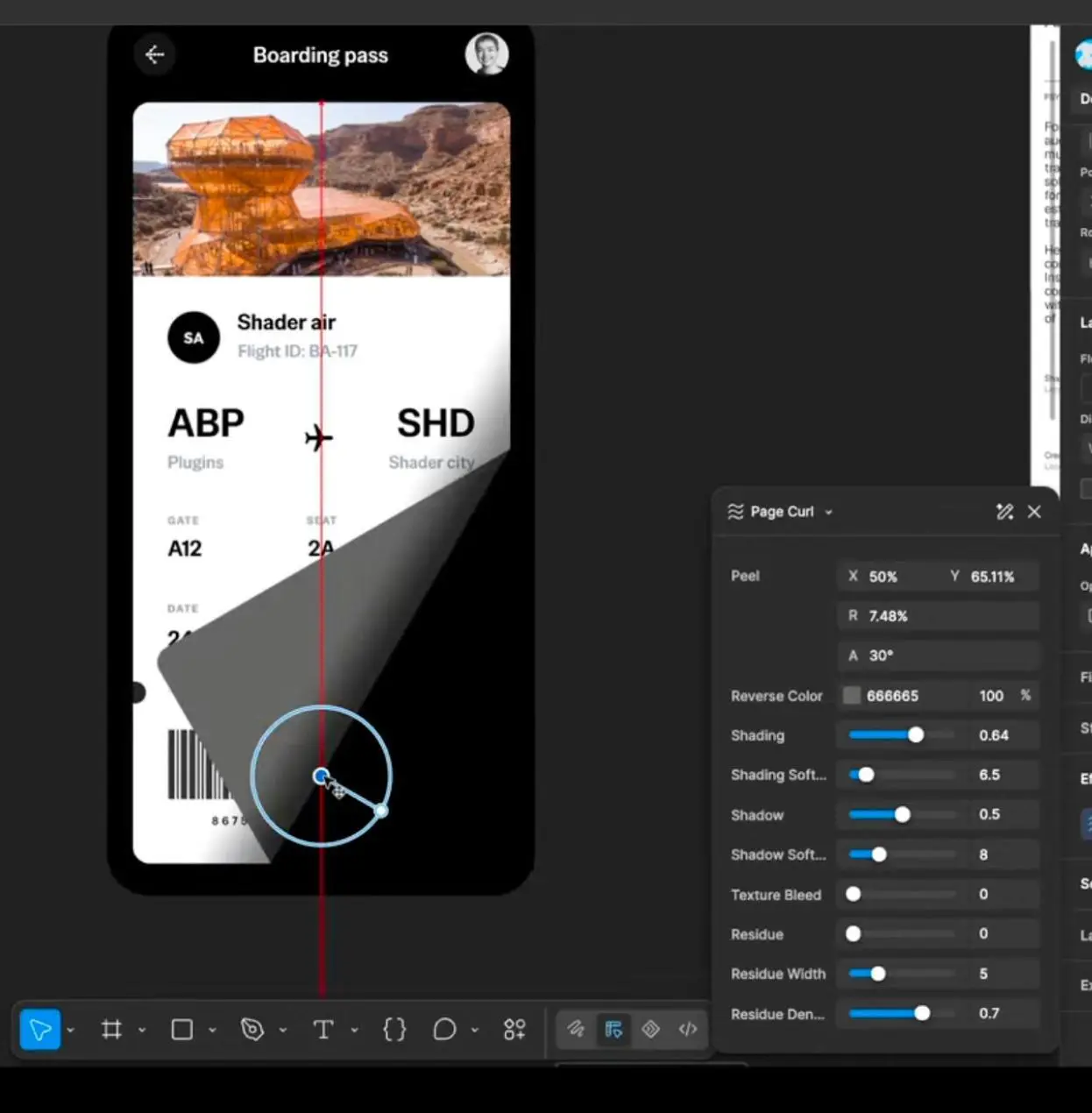
Task: Select the Pen tool
Action: 252,1029
